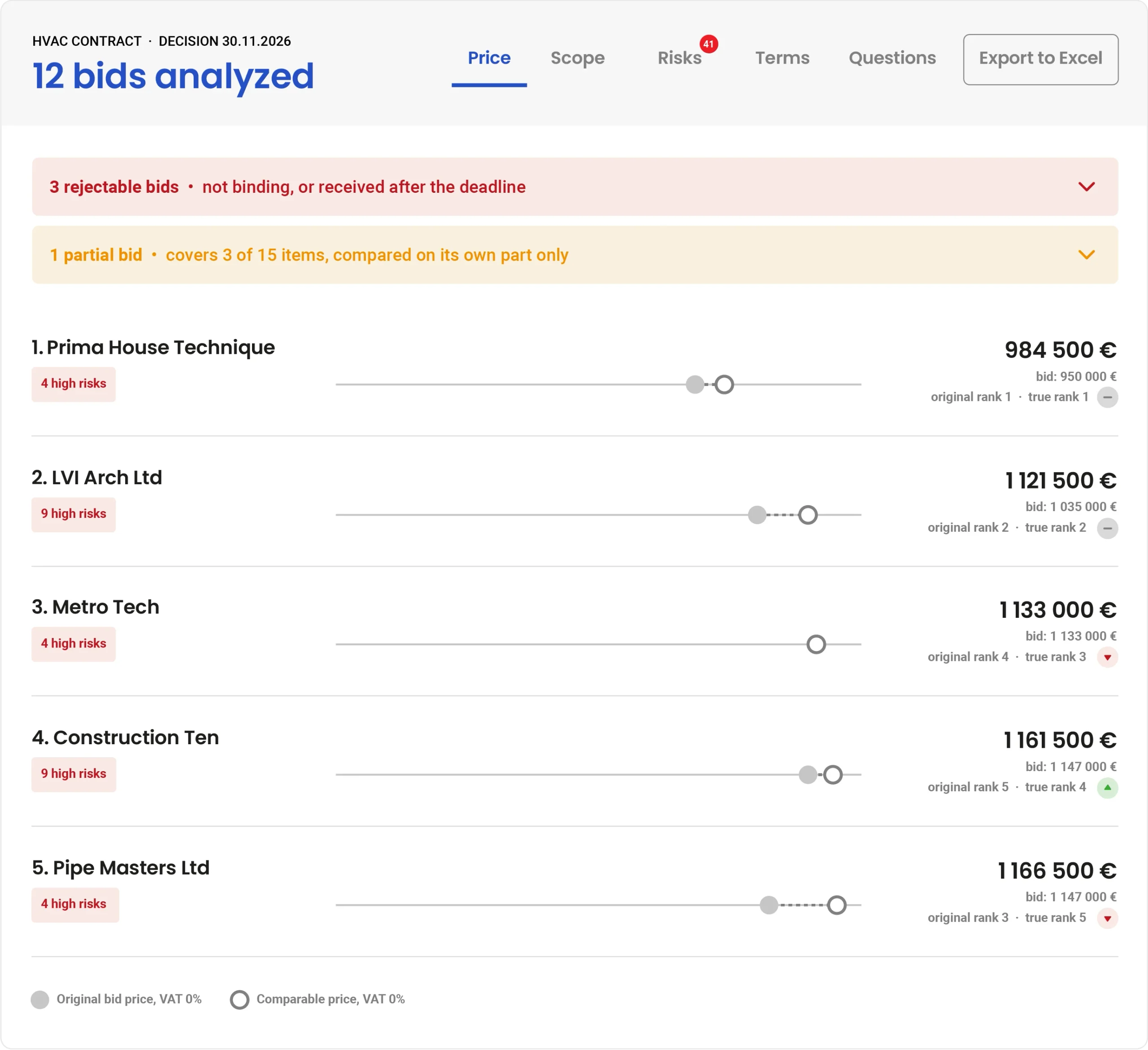Click the hollow circle Comparable price legend icon
Screen dimensions: 1148x1050
click(239, 999)
